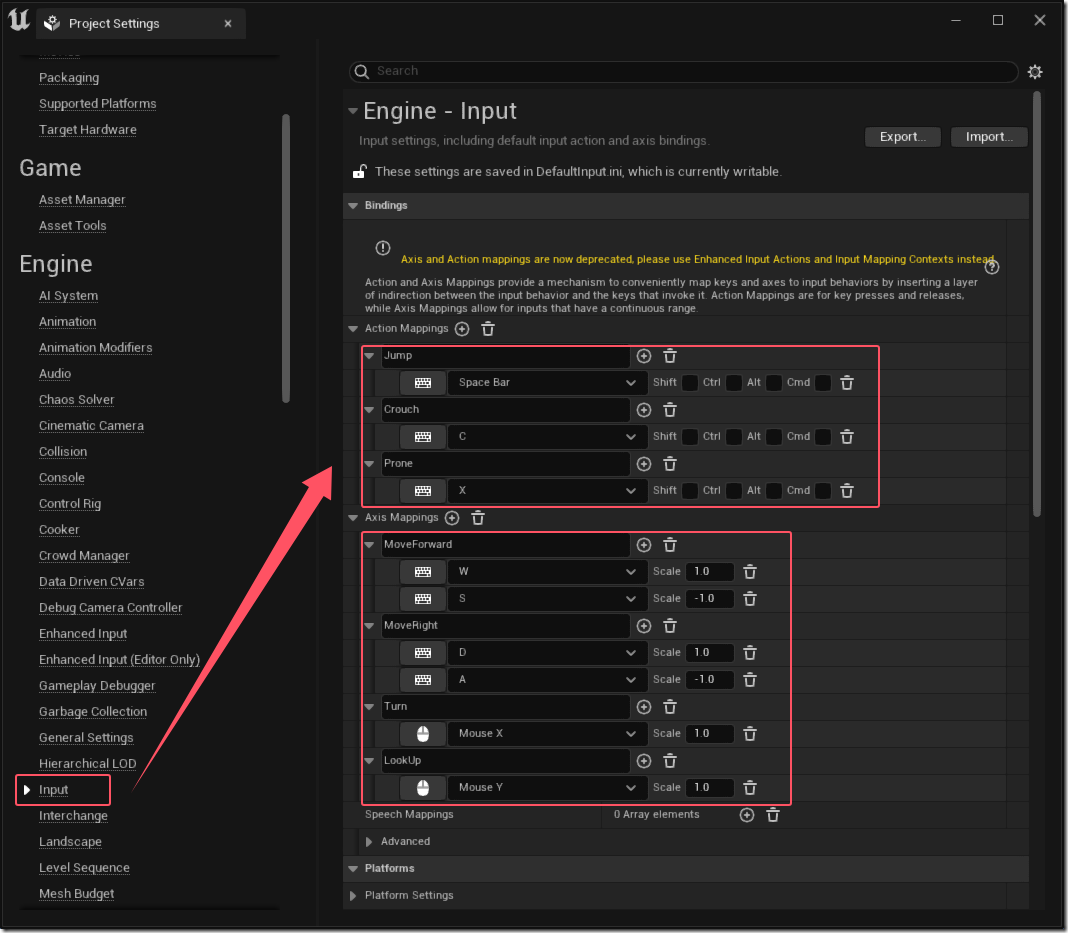The image size is (1068, 933).
Task: Close the Project Settings tab
Action: [x=227, y=24]
